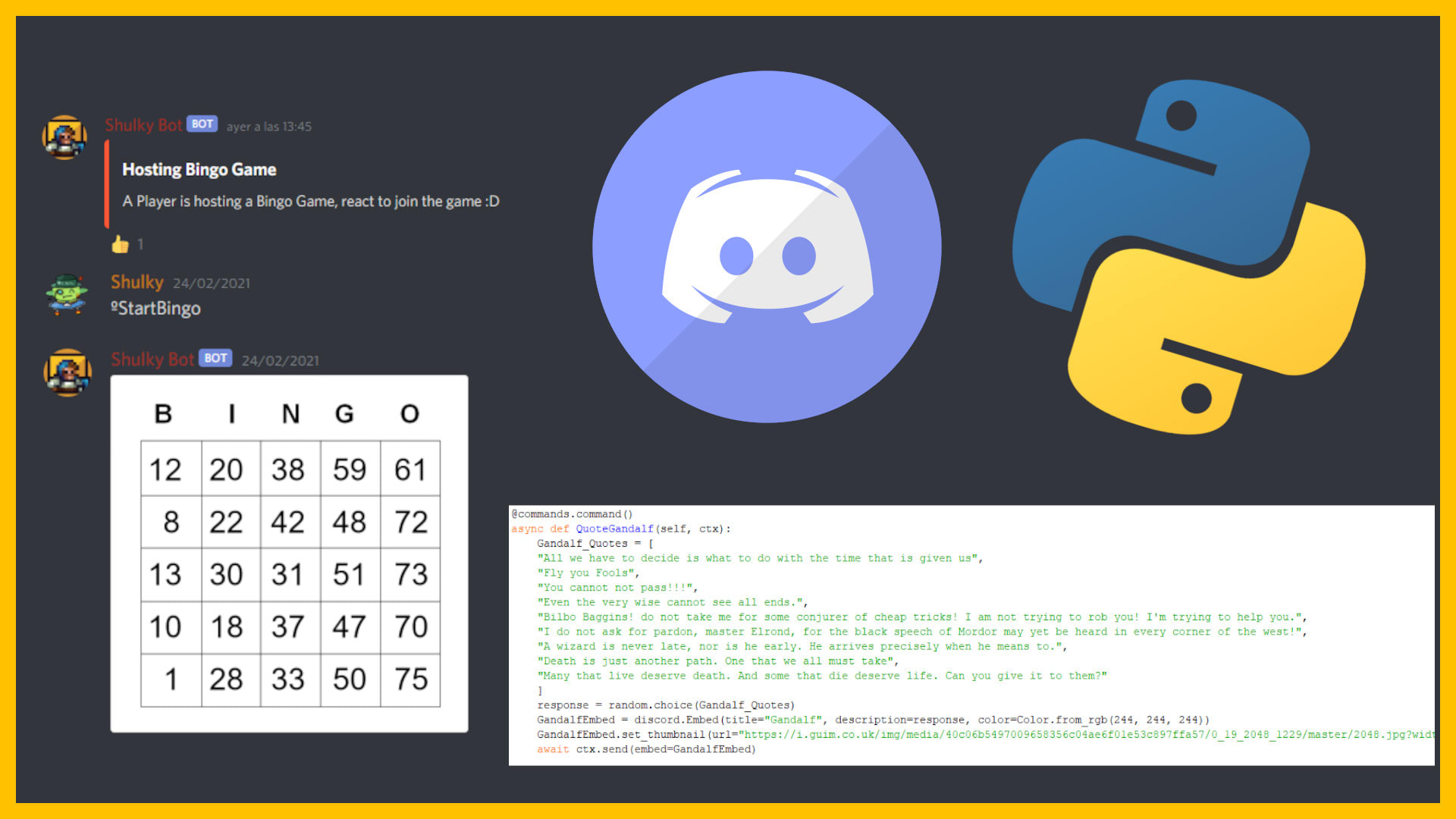
Task: Click bingo cell 1
Action: (171, 680)
